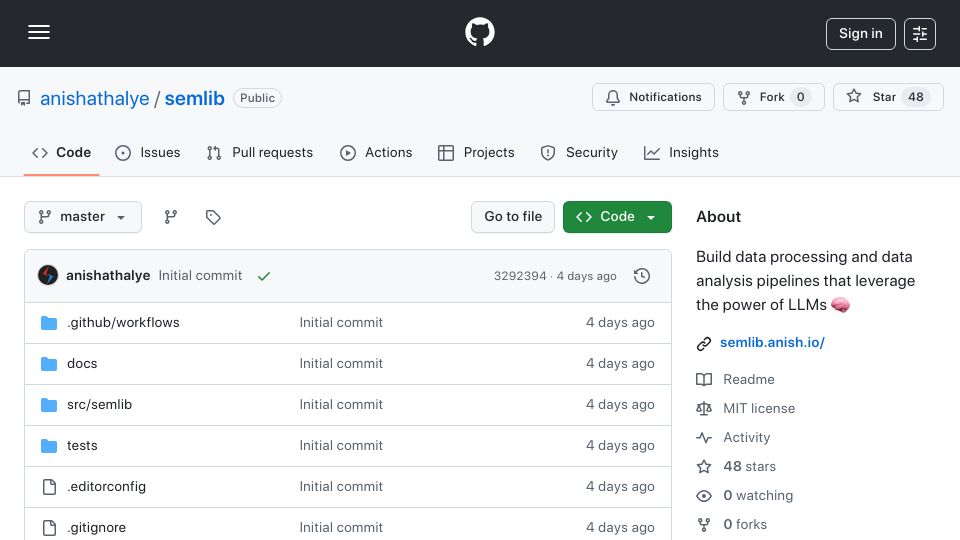Click the Sign in button
Image resolution: width=960 pixels, height=540 pixels.
click(860, 34)
